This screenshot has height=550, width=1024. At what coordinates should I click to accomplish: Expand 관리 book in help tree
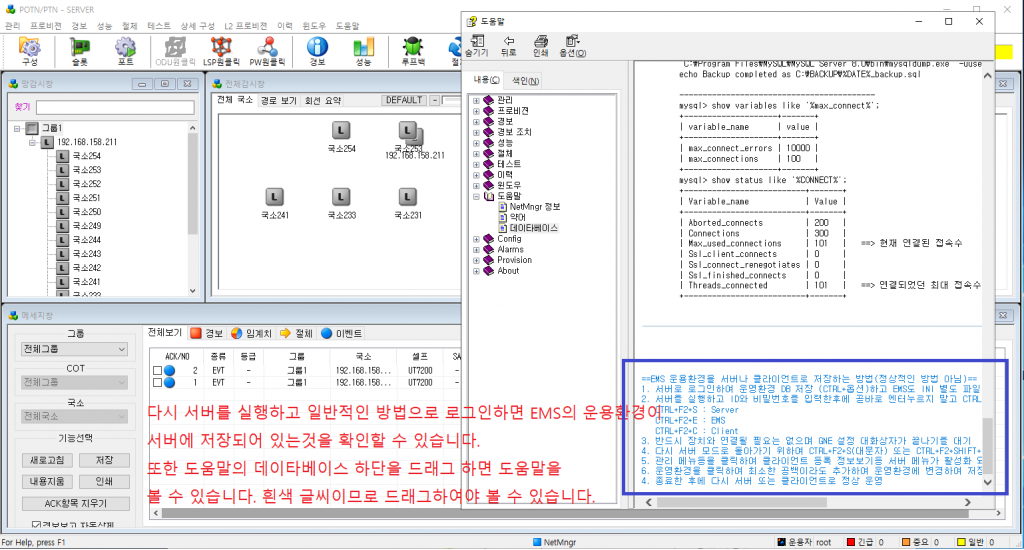click(476, 101)
